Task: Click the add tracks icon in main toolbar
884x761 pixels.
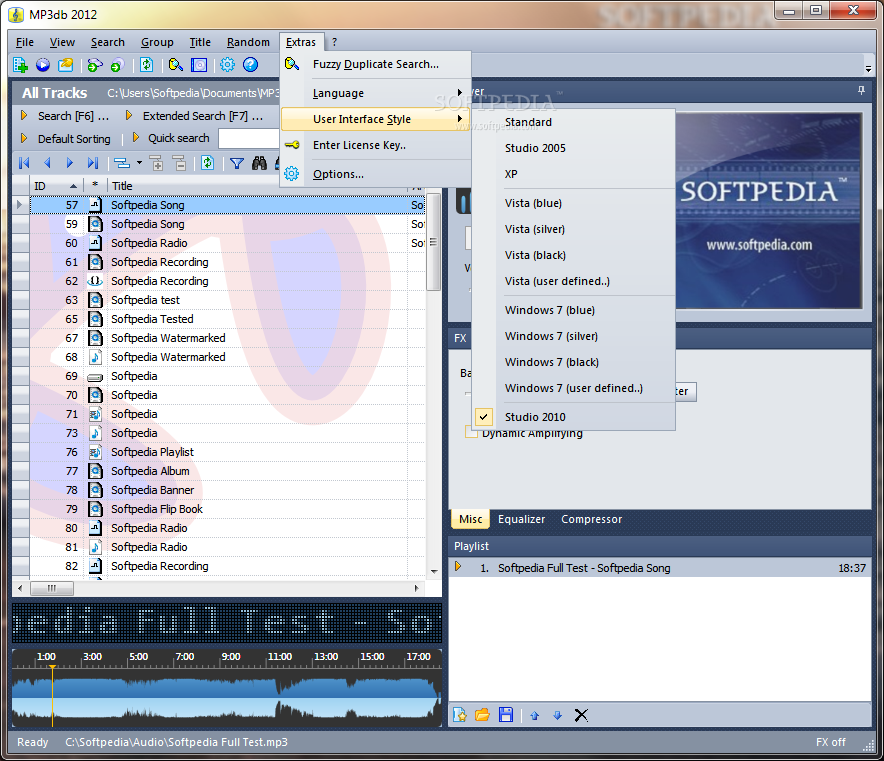Action: [20, 65]
